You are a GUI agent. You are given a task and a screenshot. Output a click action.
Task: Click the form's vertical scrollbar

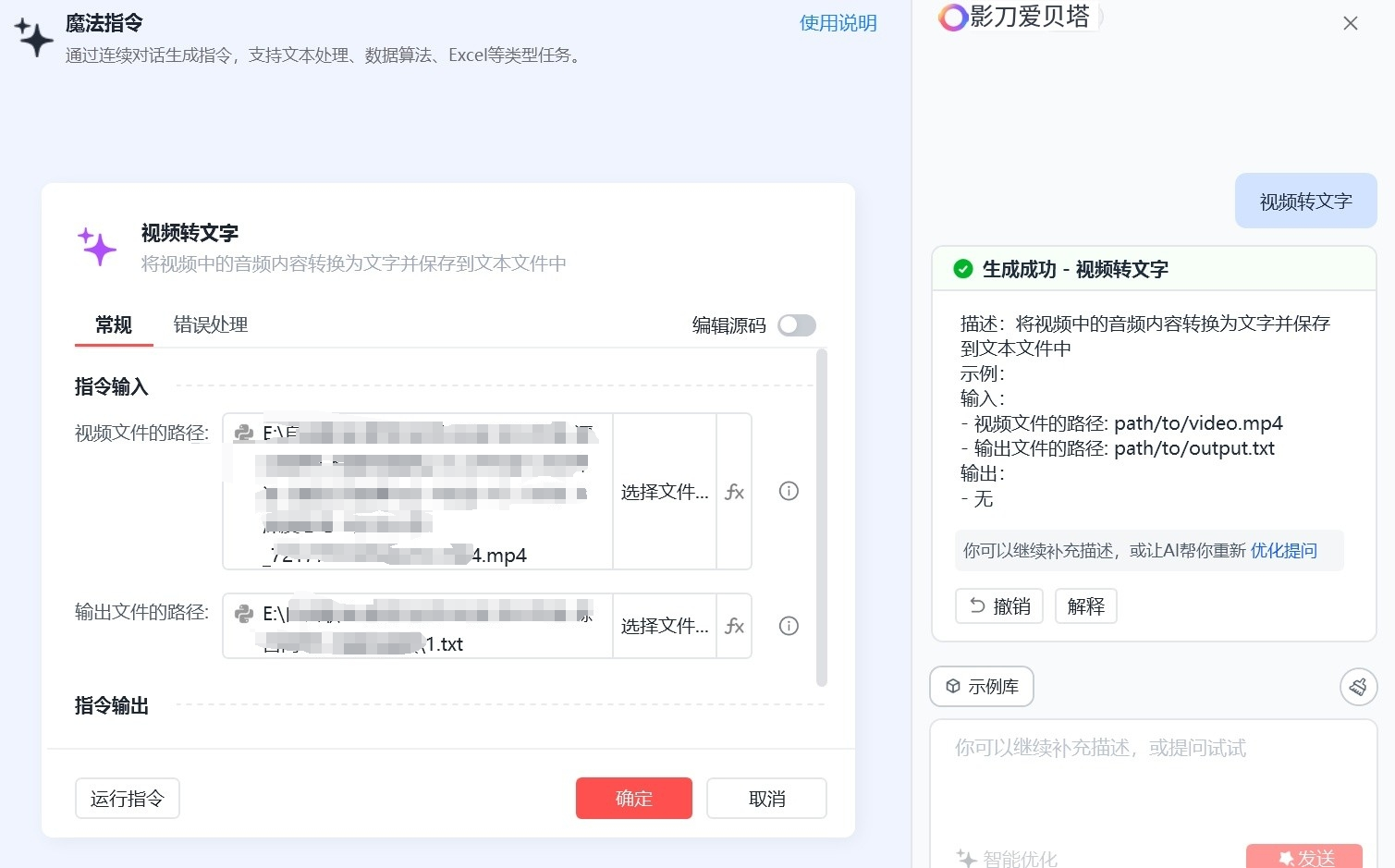pyautogui.click(x=822, y=518)
